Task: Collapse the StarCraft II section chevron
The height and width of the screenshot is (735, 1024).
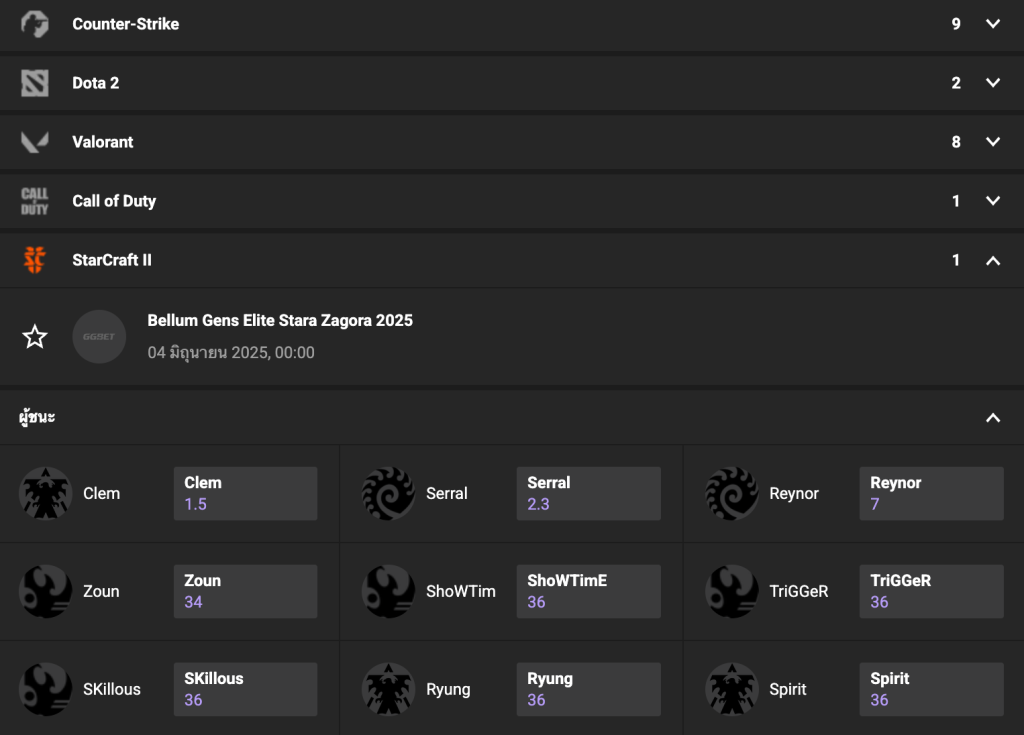Action: (992, 260)
